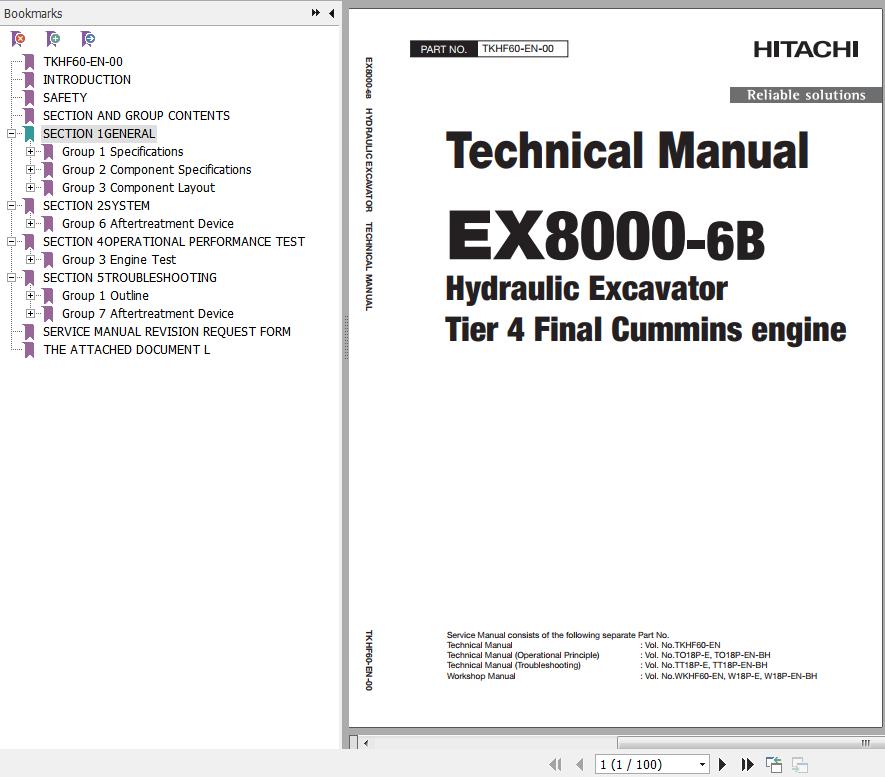Collapse SECTION 5TROUBLESHOOTING tree node
This screenshot has height=777, width=885.
tap(11, 278)
